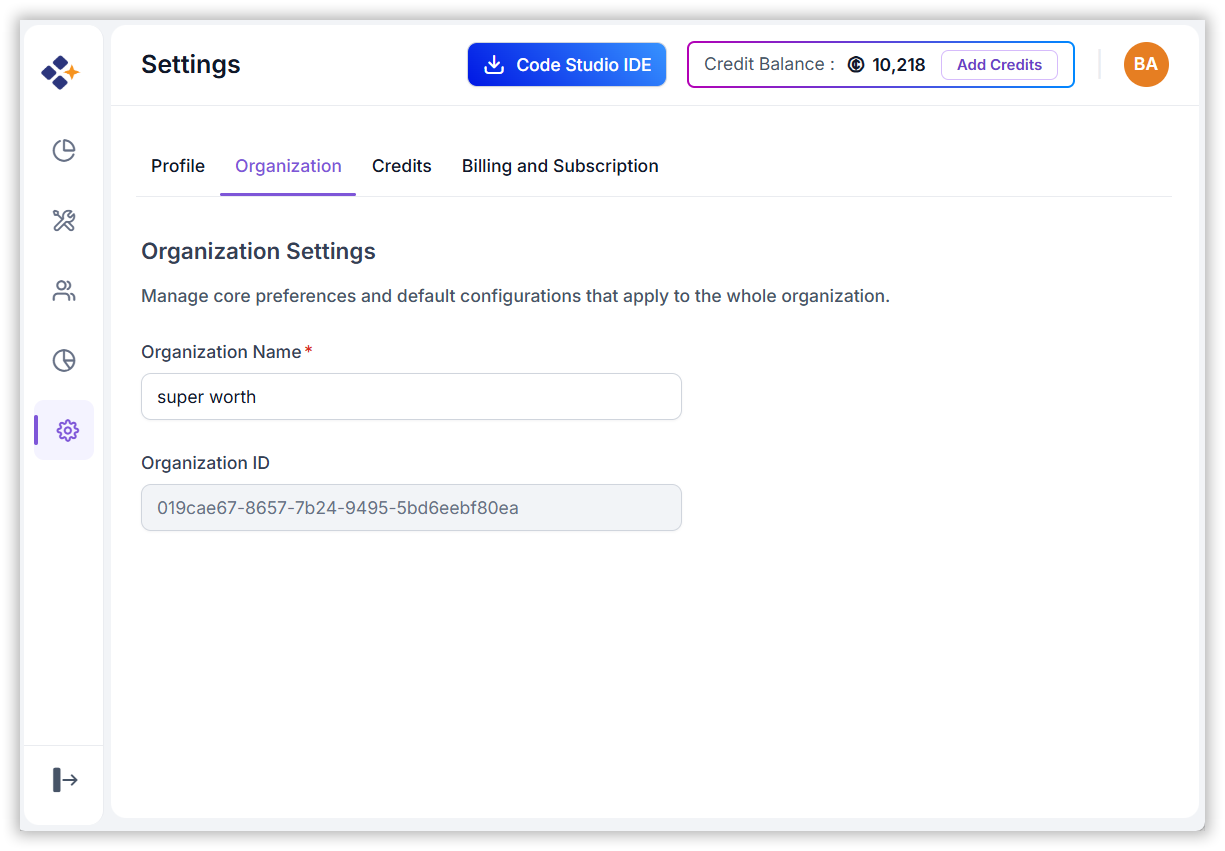Screen dimensions: 1225x851
Task: Click the app logo in the sidebar
Action: [x=60, y=72]
